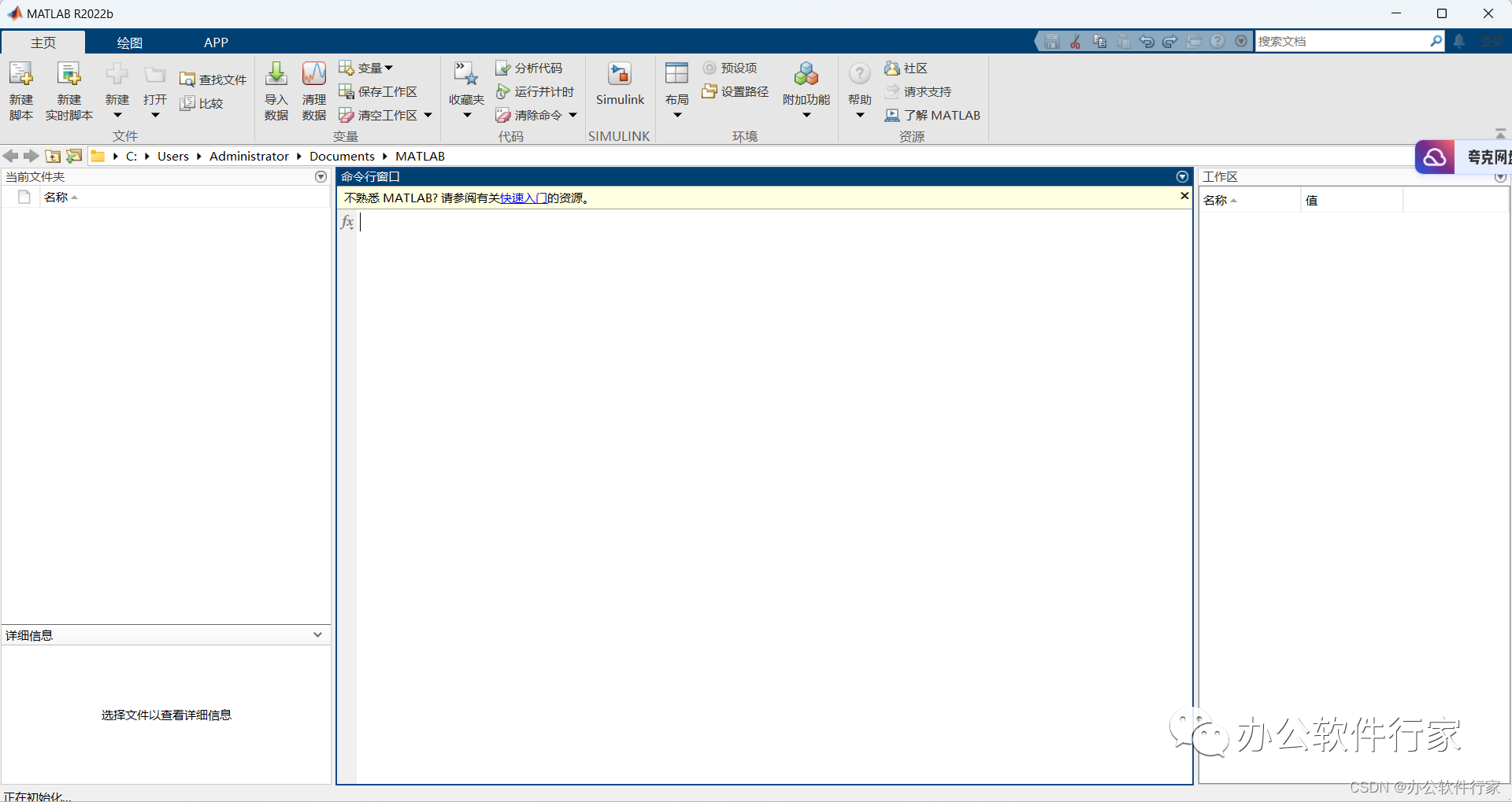Switch to the 主页 (Home) tab

[x=43, y=43]
